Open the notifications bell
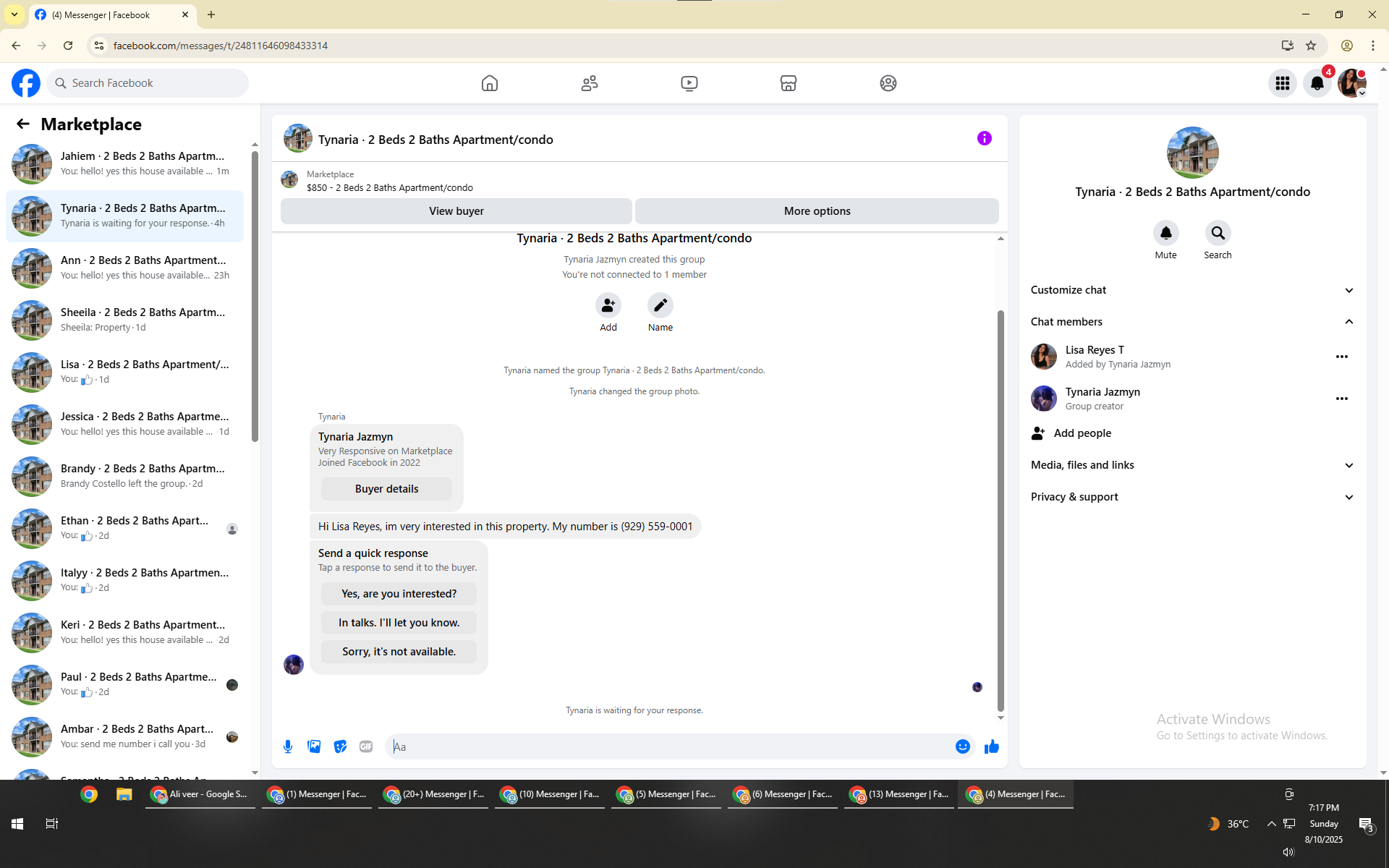The image size is (1389, 868). point(1317,83)
